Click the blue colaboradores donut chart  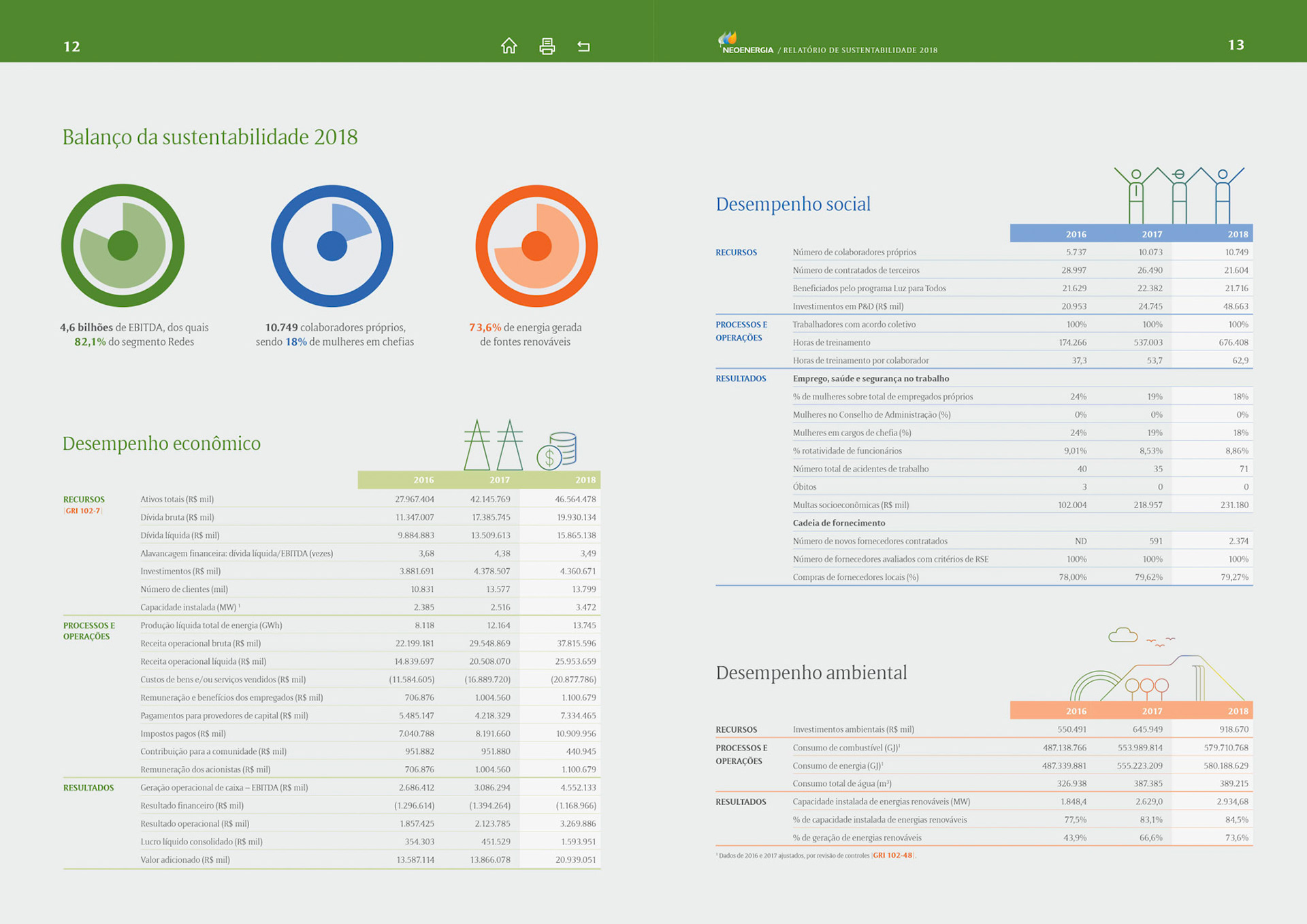(x=332, y=246)
